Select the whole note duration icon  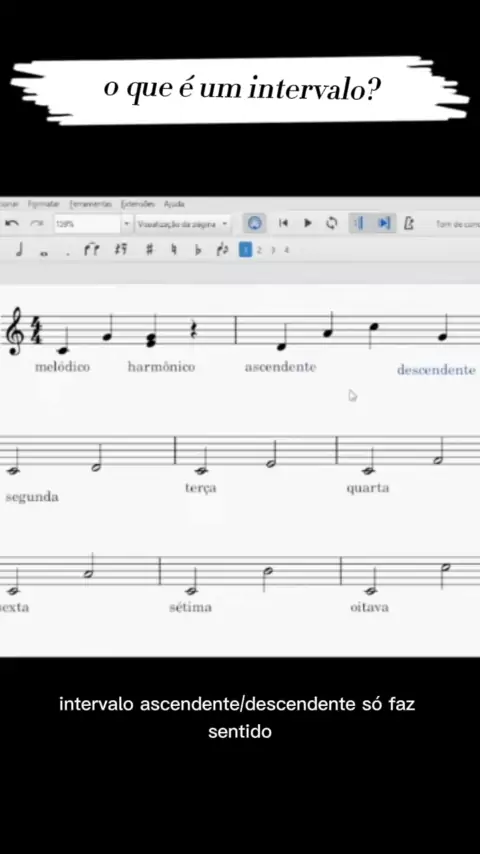tap(44, 252)
